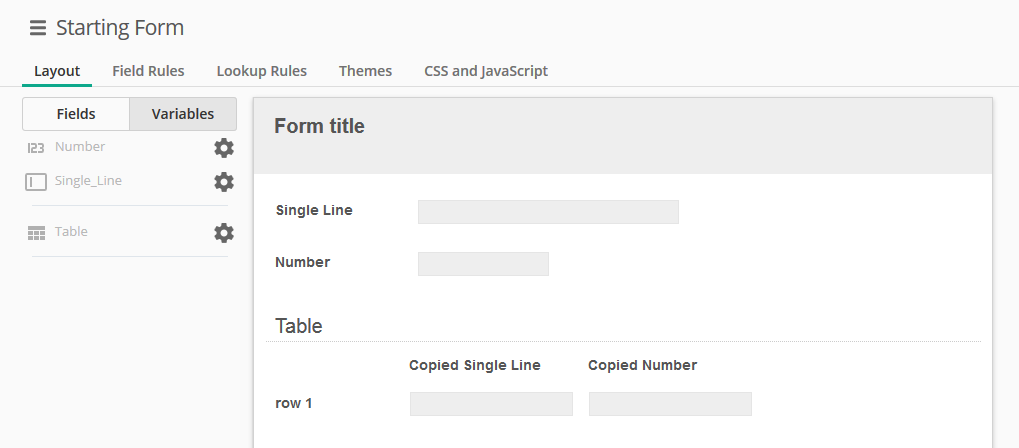Click the Single Line input box
This screenshot has height=448, width=1019.
pyautogui.click(x=548, y=212)
